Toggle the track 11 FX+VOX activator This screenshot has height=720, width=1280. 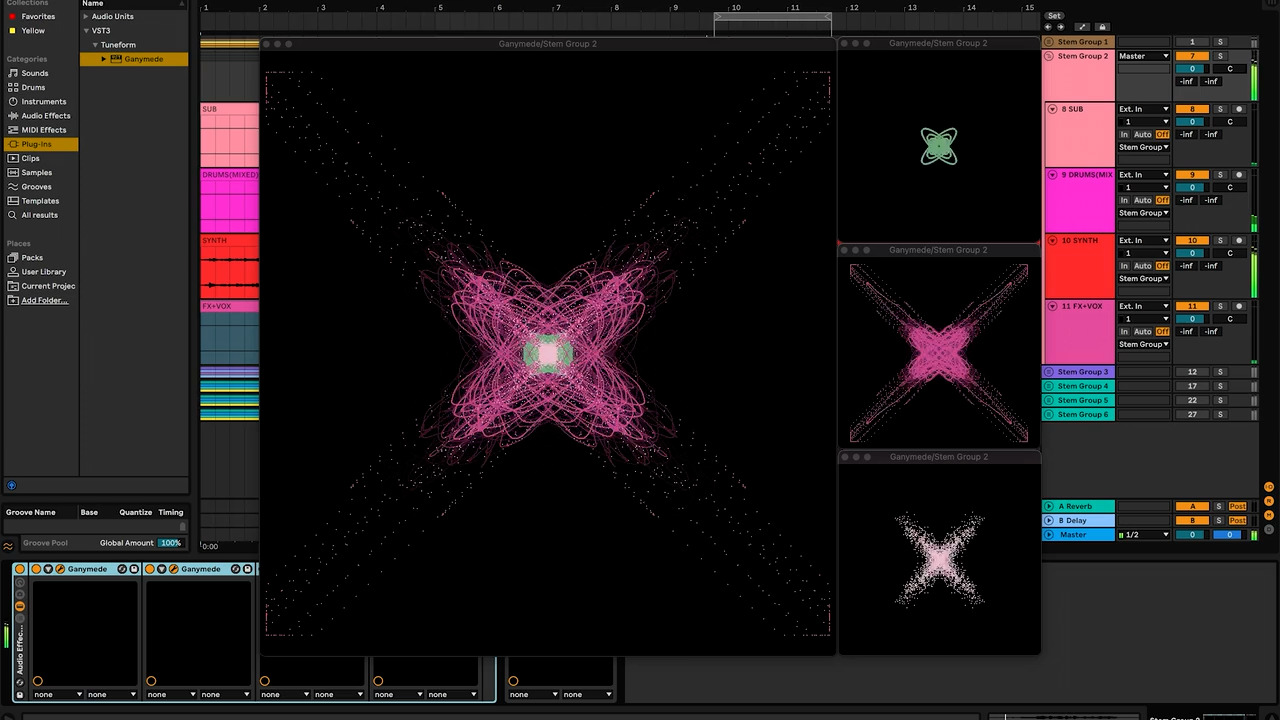click(1192, 306)
